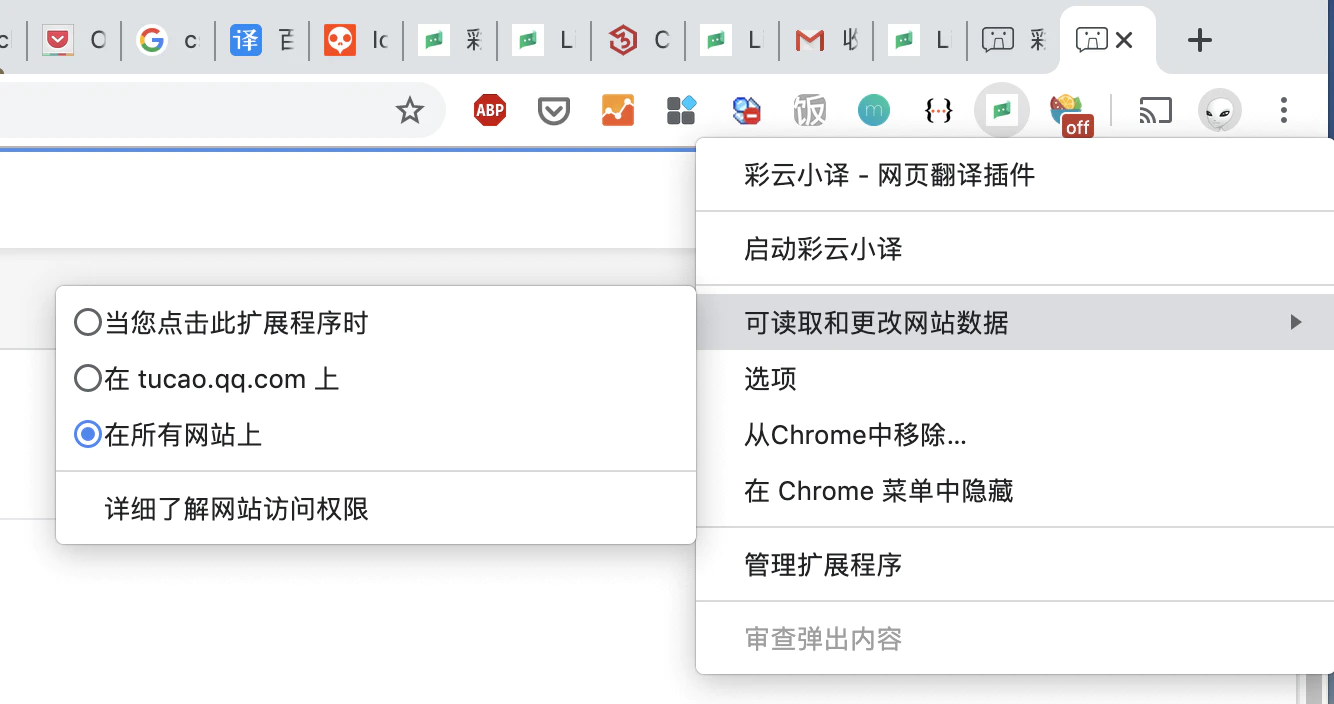Choose the 在所有网站上 radio option
1334x704 pixels.
88,435
